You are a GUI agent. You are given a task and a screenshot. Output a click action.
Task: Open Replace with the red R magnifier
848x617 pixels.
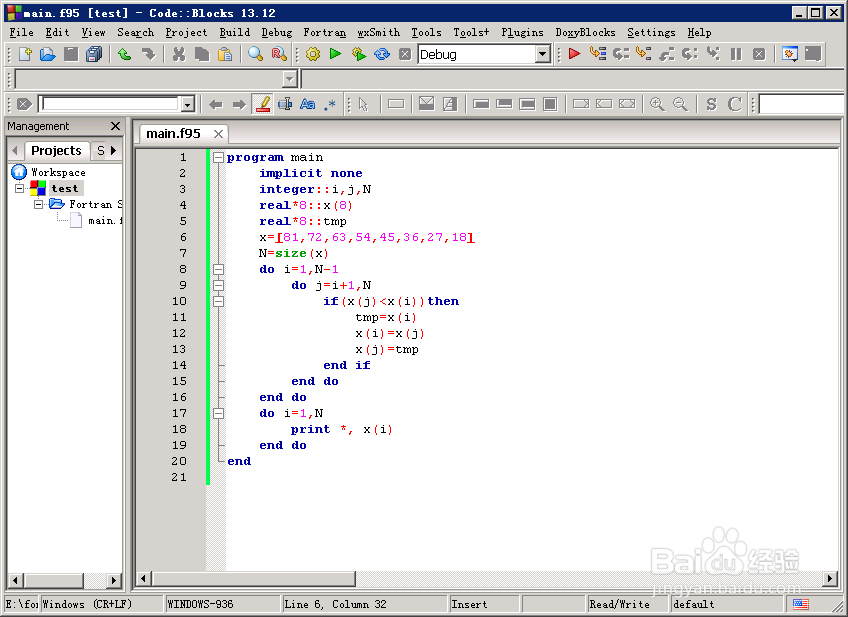click(x=279, y=54)
